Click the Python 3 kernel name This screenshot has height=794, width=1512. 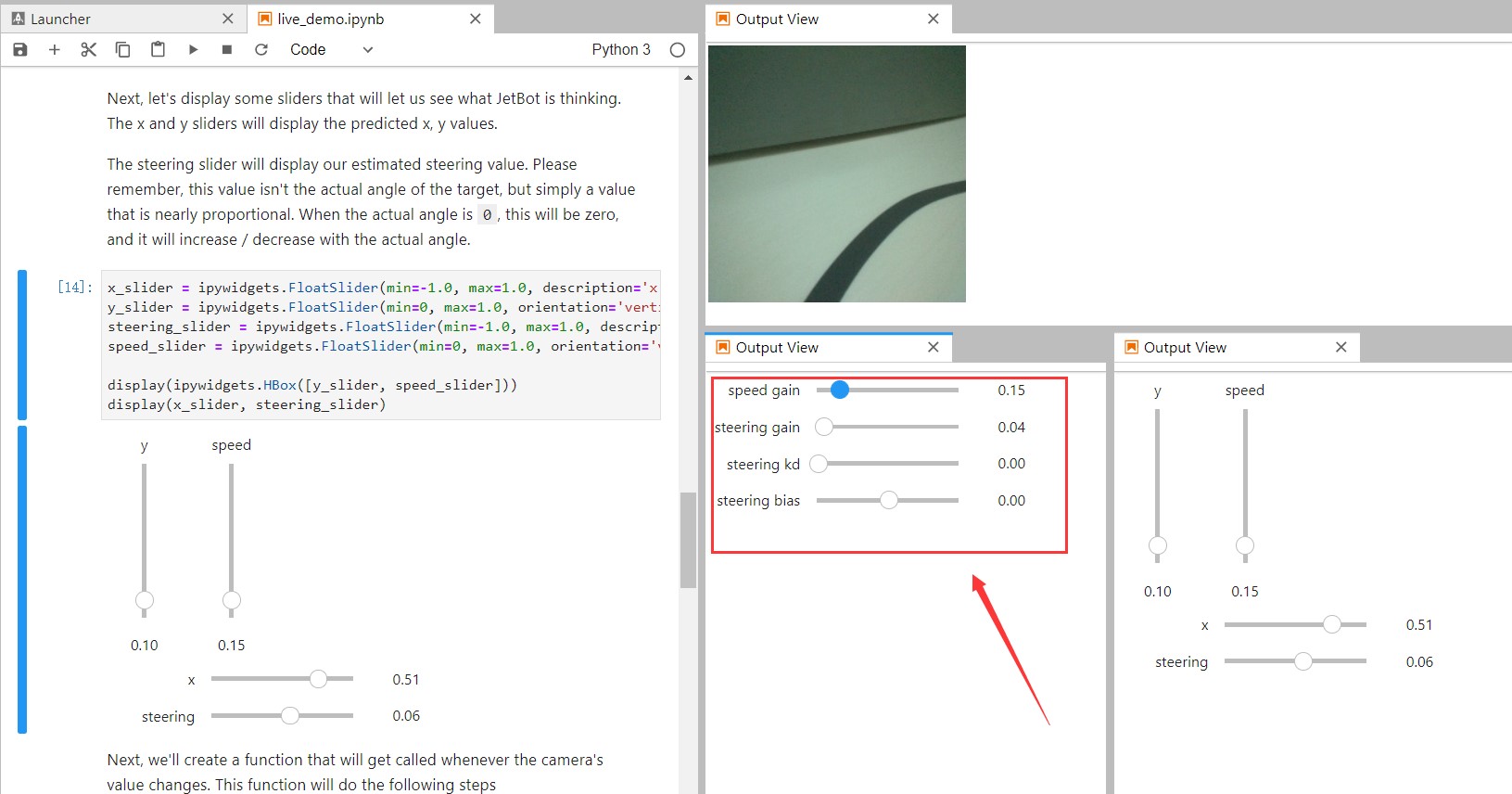[x=621, y=49]
